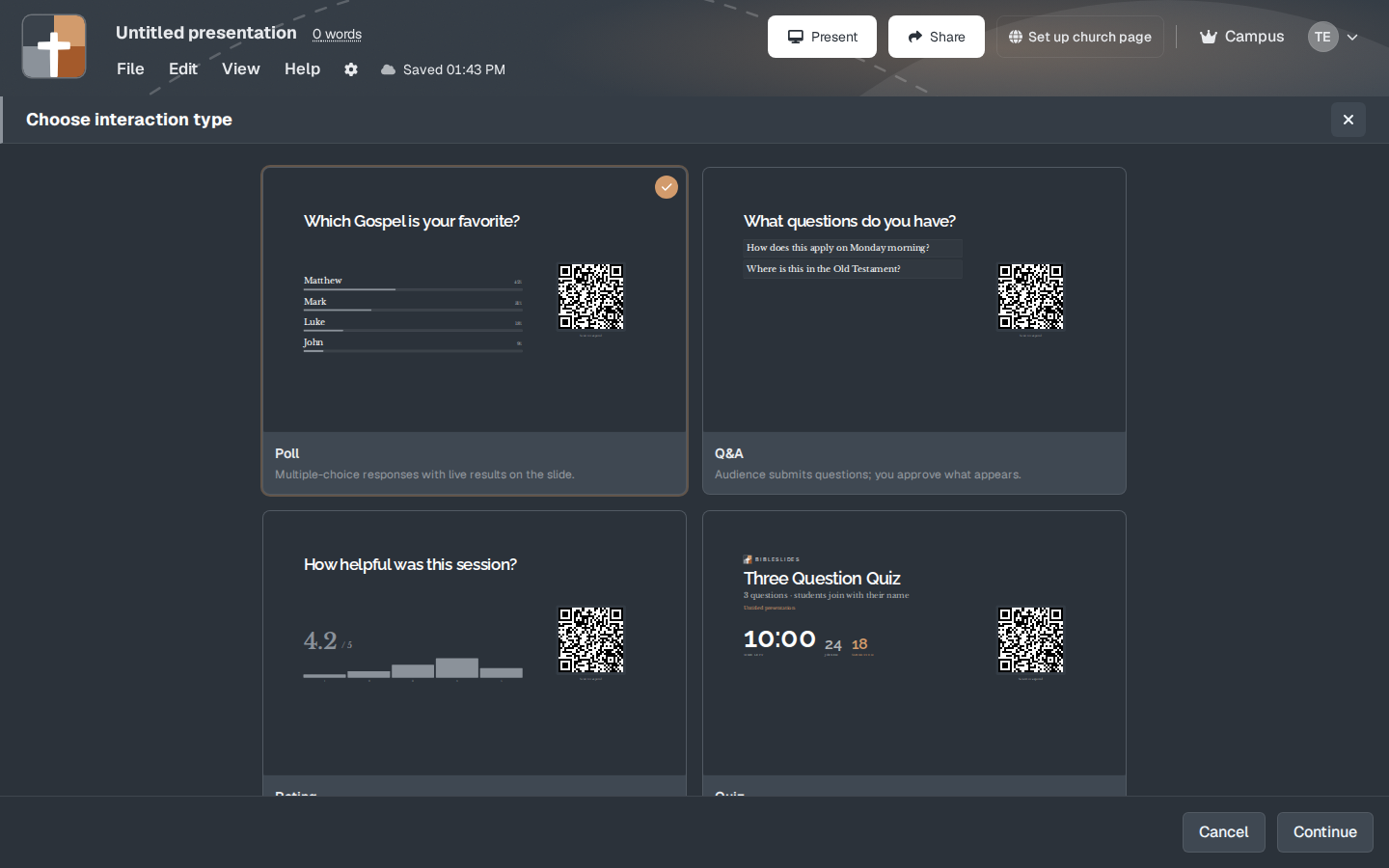Click the cloud saved status icon
Screen dimensions: 1389x868
coord(388,69)
